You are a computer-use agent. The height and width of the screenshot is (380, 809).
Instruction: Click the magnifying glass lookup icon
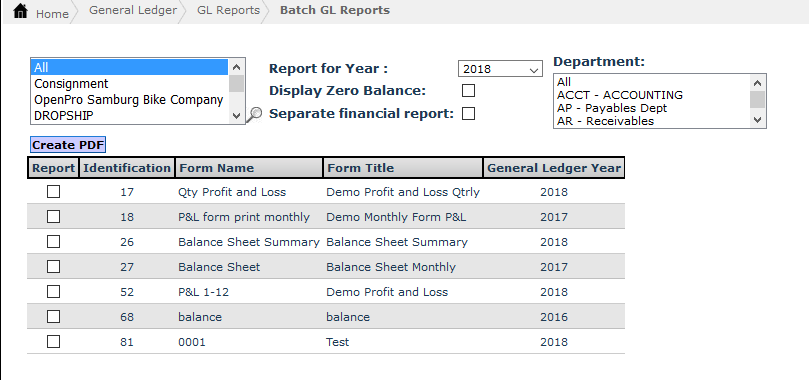253,114
